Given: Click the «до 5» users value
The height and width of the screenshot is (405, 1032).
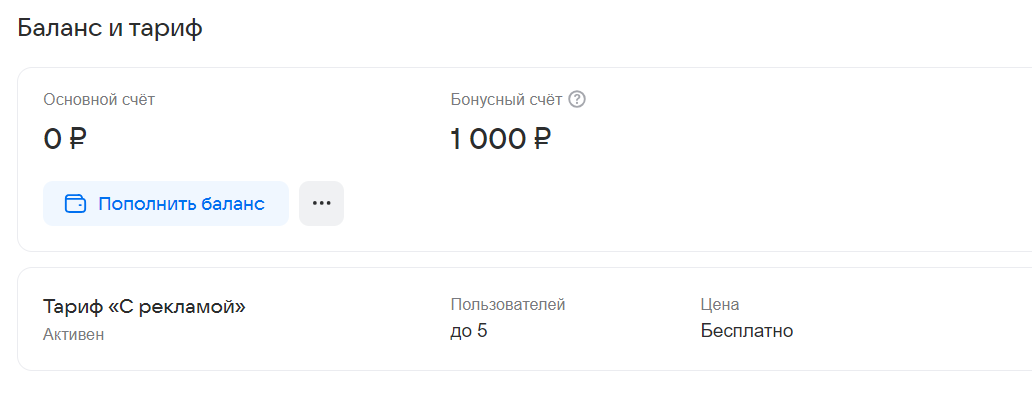Looking at the screenshot, I should coord(469,330).
